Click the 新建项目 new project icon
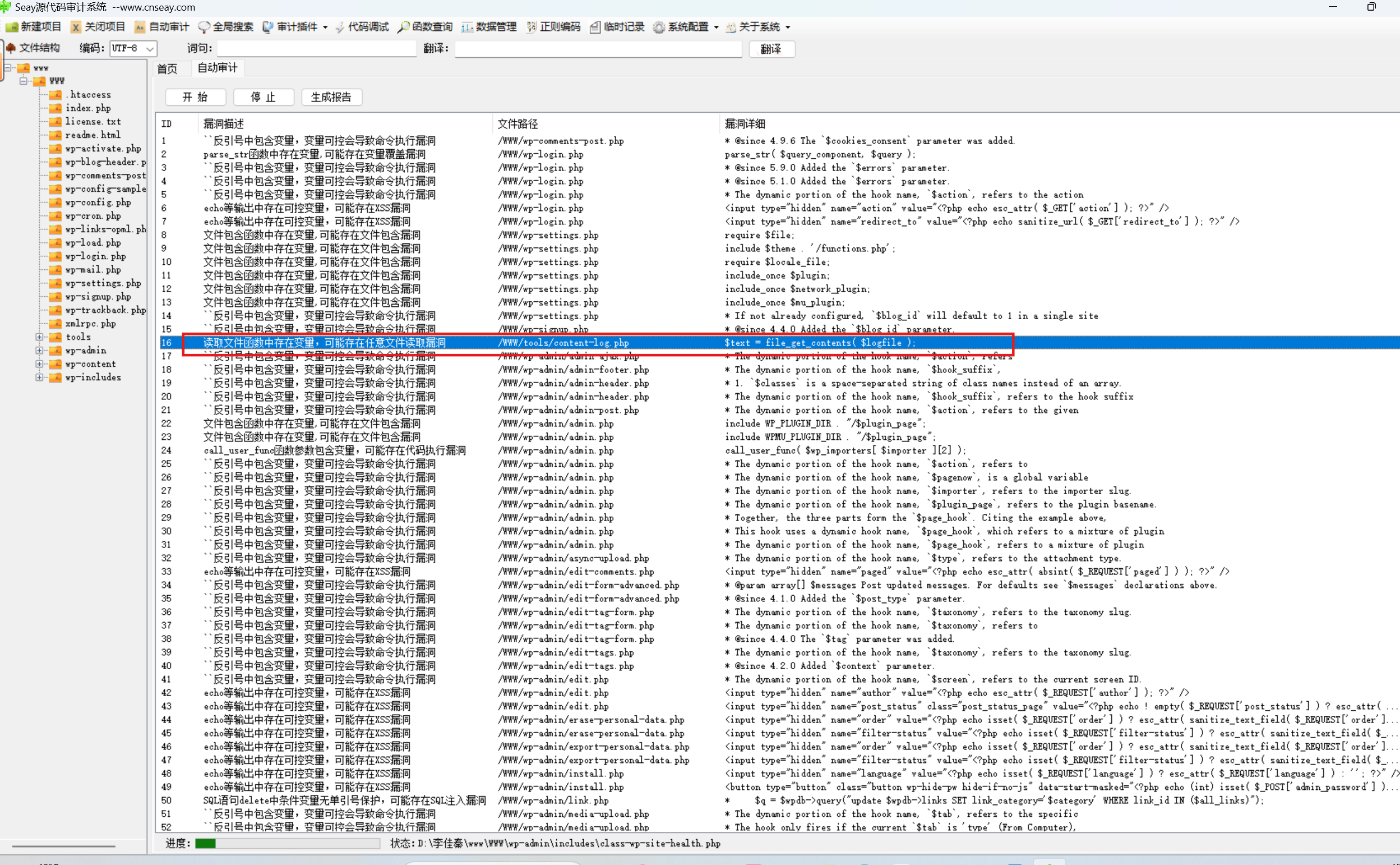This screenshot has height=865, width=1400. click(12, 27)
